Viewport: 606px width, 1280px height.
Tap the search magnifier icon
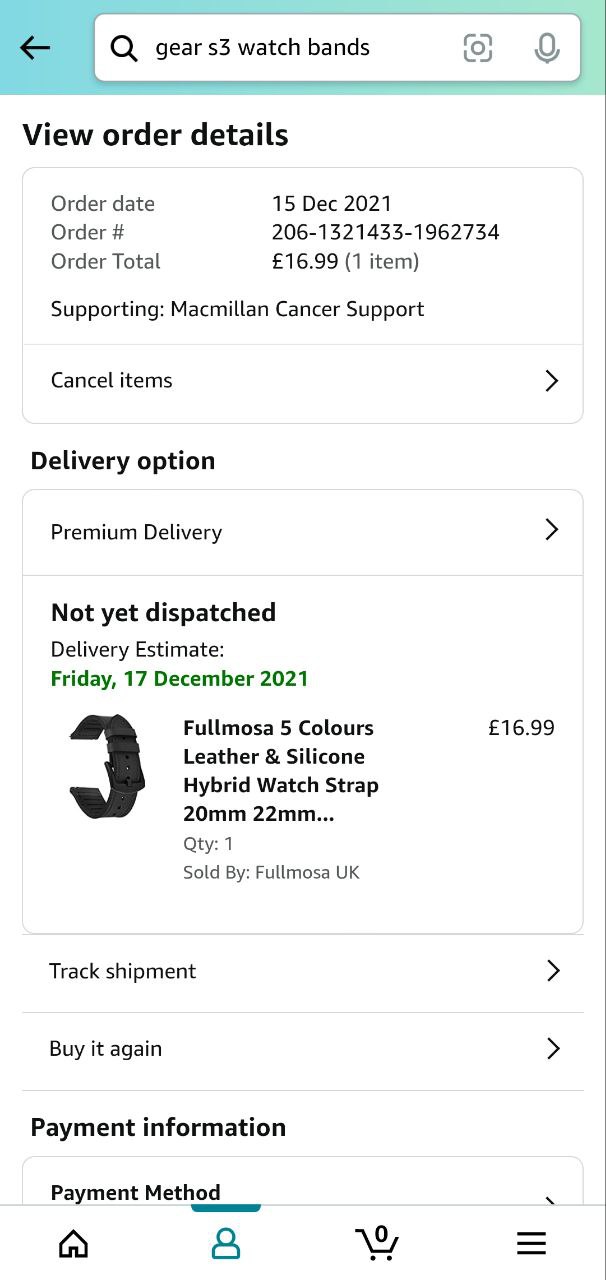pyautogui.click(x=124, y=48)
